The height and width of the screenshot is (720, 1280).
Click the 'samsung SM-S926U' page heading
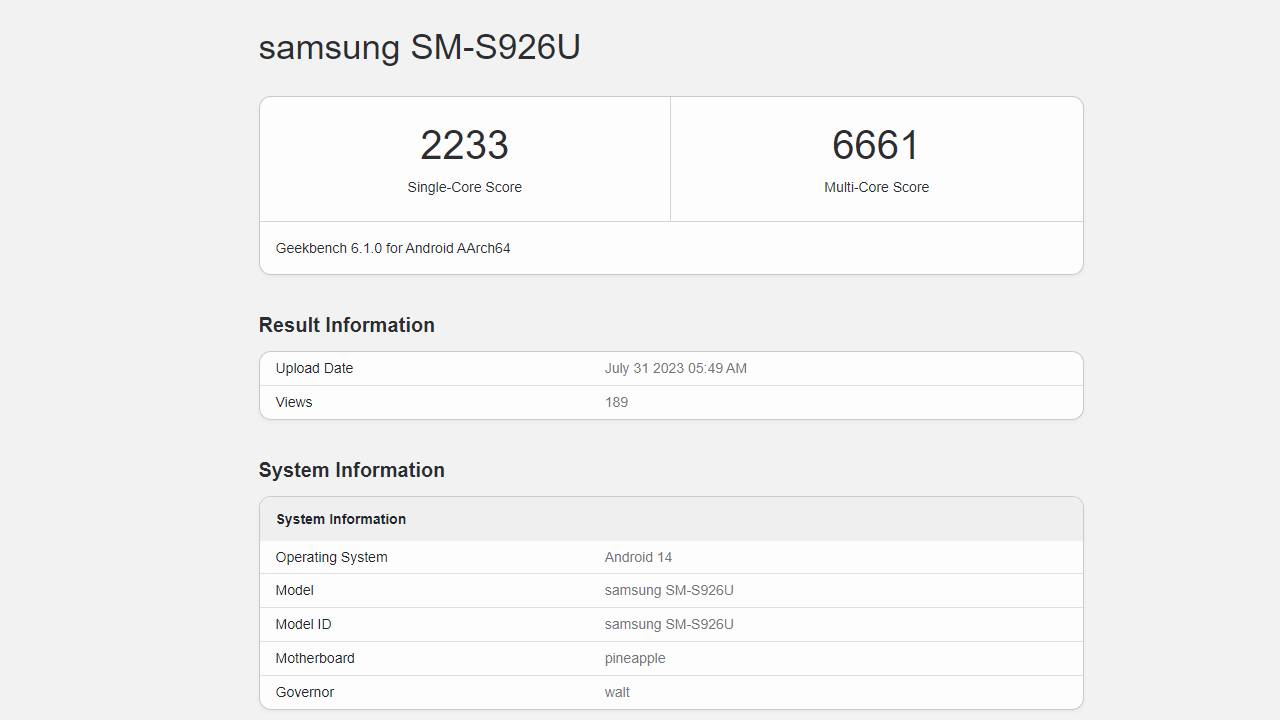click(419, 47)
